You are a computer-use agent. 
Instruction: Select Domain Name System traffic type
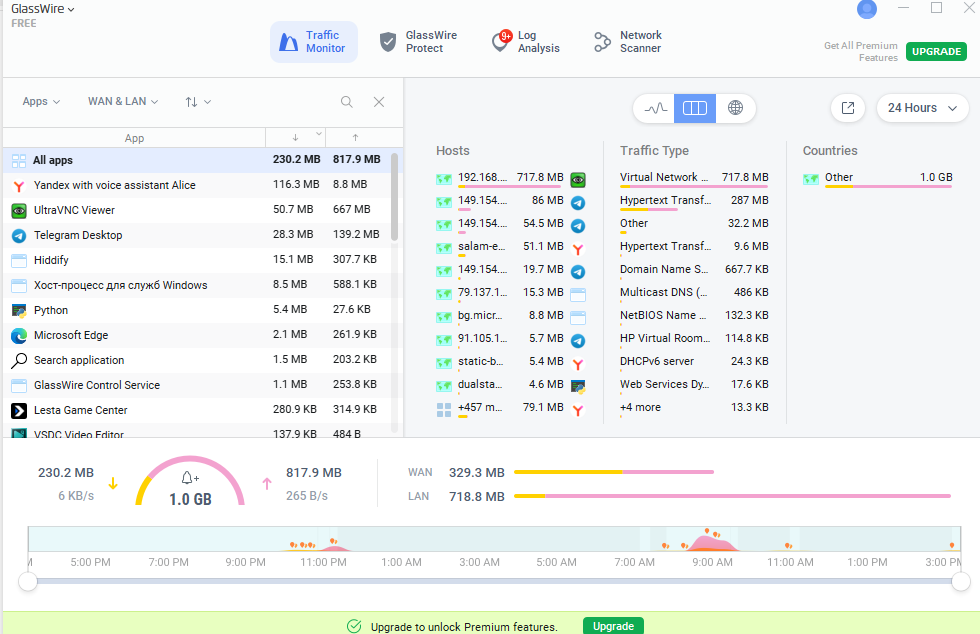(694, 270)
